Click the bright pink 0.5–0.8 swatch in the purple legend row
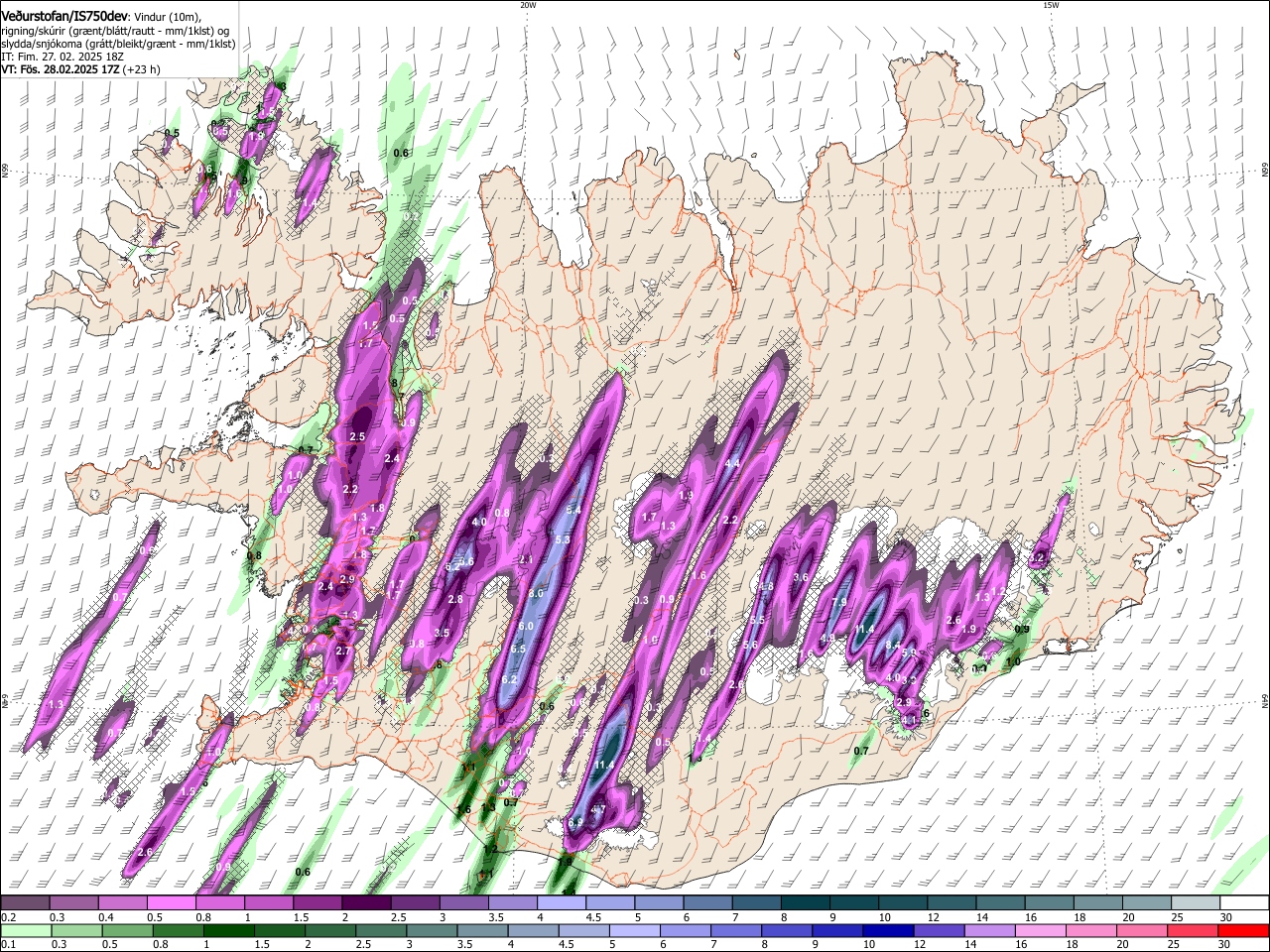The image size is (1270, 952). [x=171, y=902]
